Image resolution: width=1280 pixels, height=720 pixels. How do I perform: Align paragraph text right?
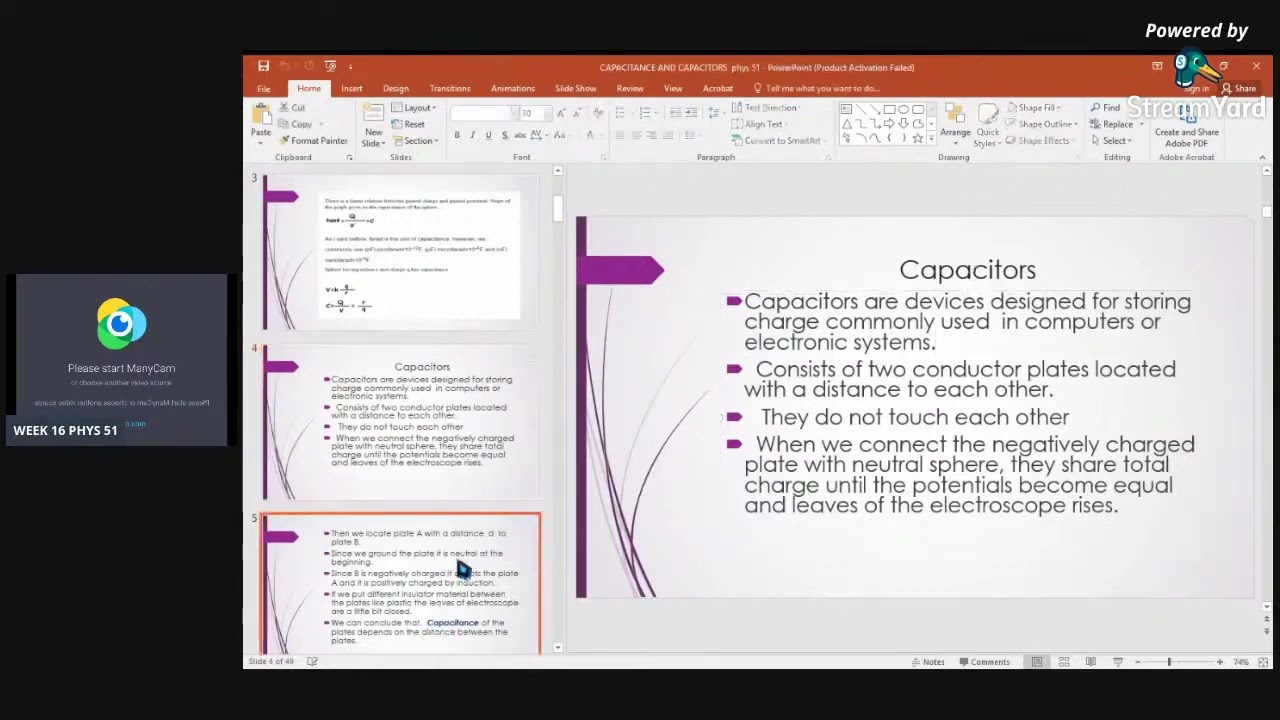click(652, 135)
